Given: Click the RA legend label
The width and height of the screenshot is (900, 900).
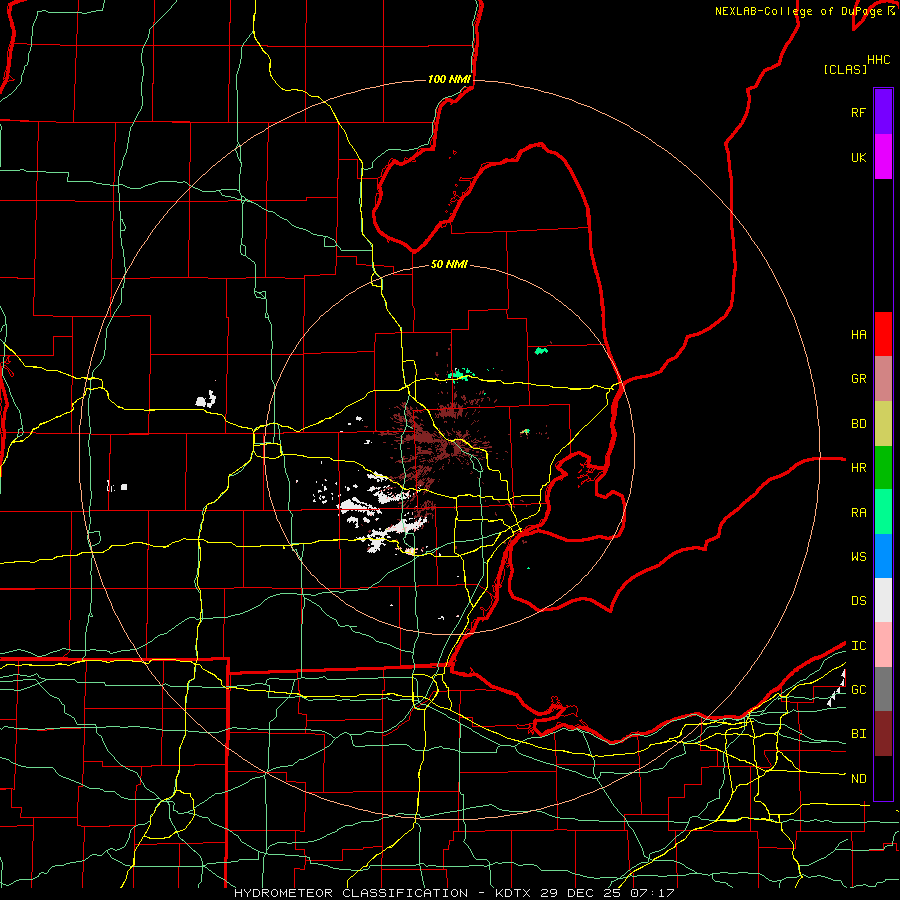Looking at the screenshot, I should point(858,513).
